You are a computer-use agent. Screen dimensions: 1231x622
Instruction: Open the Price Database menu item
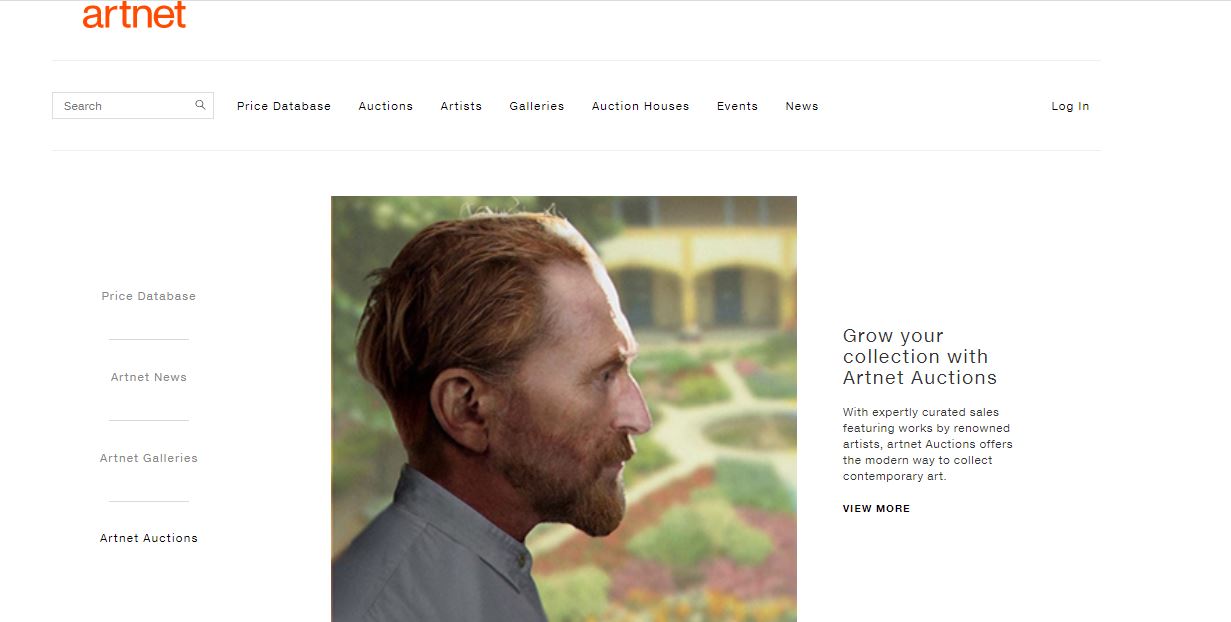(x=283, y=106)
